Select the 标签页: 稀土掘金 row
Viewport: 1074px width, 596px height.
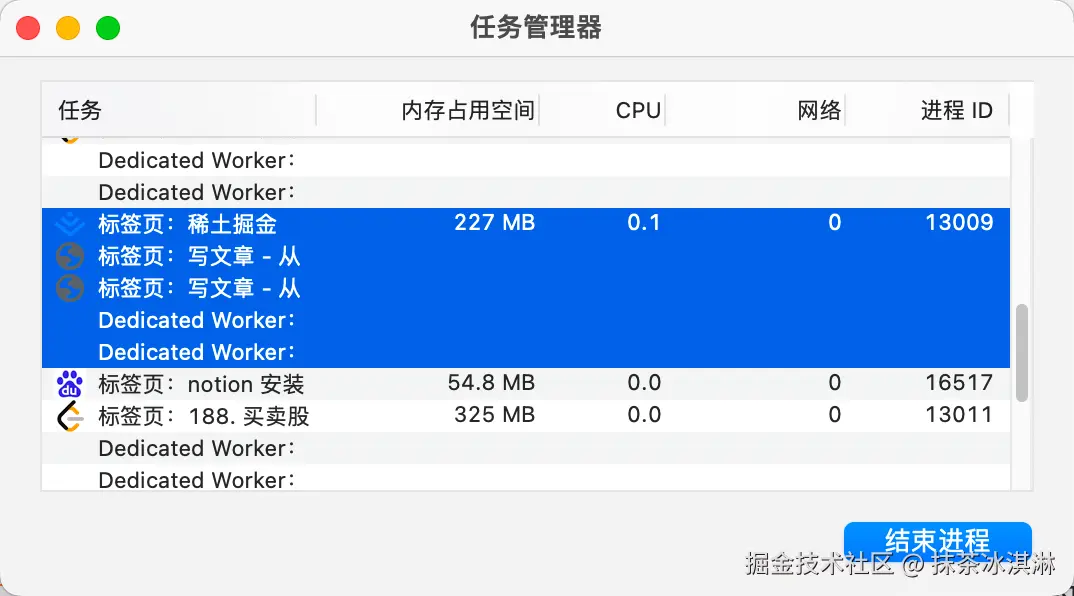pyautogui.click(x=526, y=223)
